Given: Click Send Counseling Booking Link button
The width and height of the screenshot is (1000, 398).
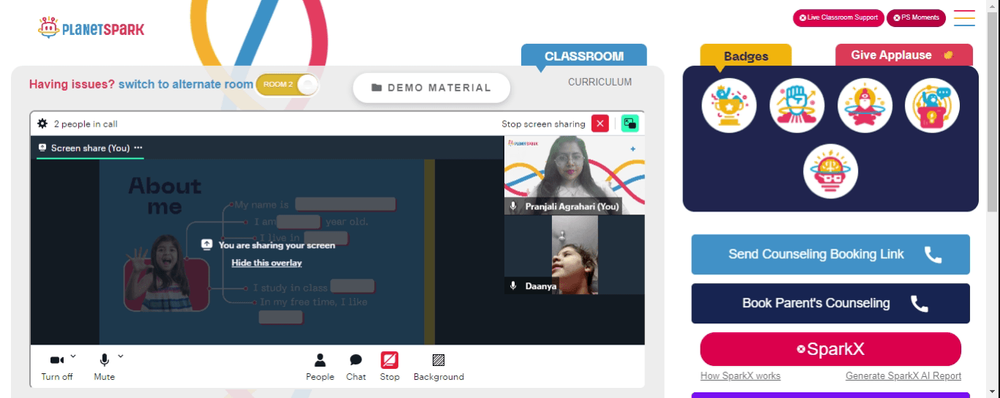Looking at the screenshot, I should (830, 254).
